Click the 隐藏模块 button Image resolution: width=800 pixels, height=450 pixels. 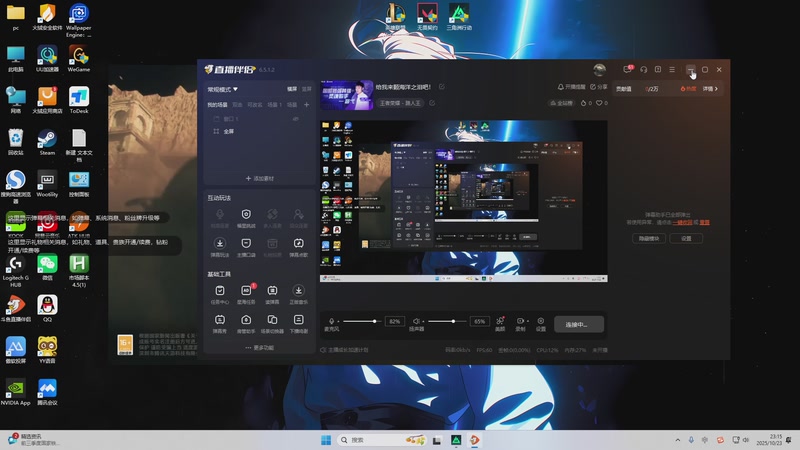click(649, 238)
